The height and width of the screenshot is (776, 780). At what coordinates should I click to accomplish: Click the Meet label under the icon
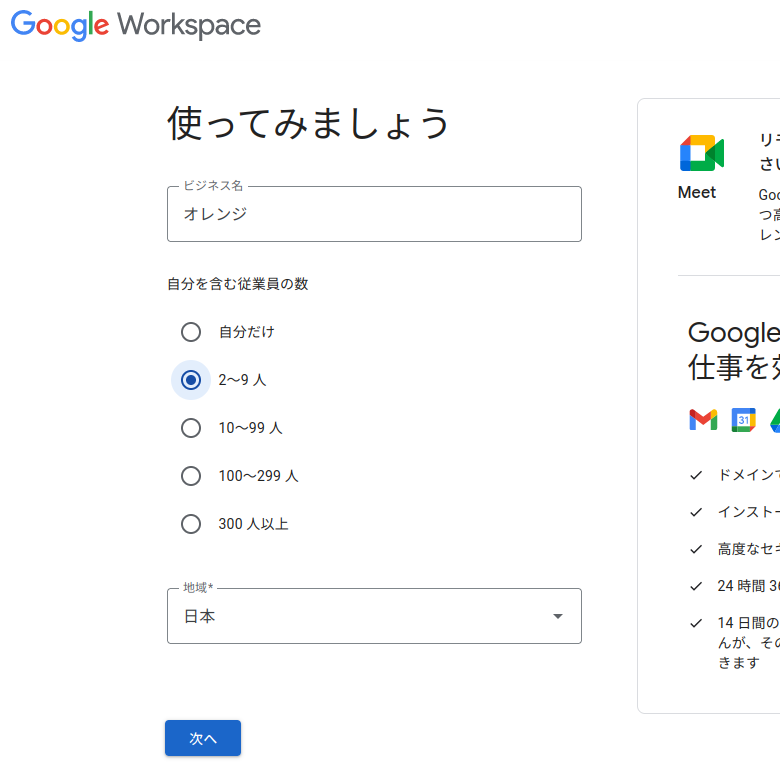(x=697, y=193)
